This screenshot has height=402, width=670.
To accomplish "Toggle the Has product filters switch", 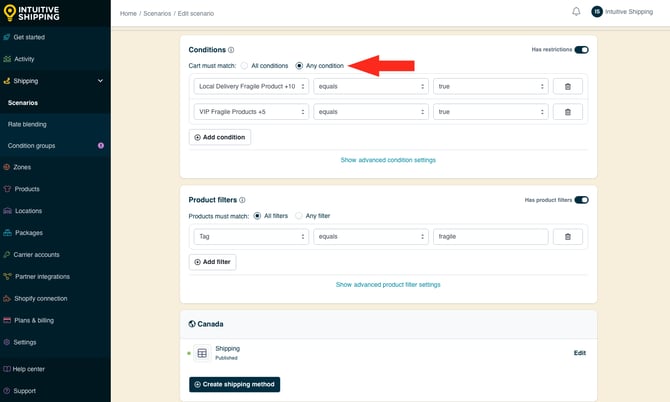I will (x=581, y=200).
